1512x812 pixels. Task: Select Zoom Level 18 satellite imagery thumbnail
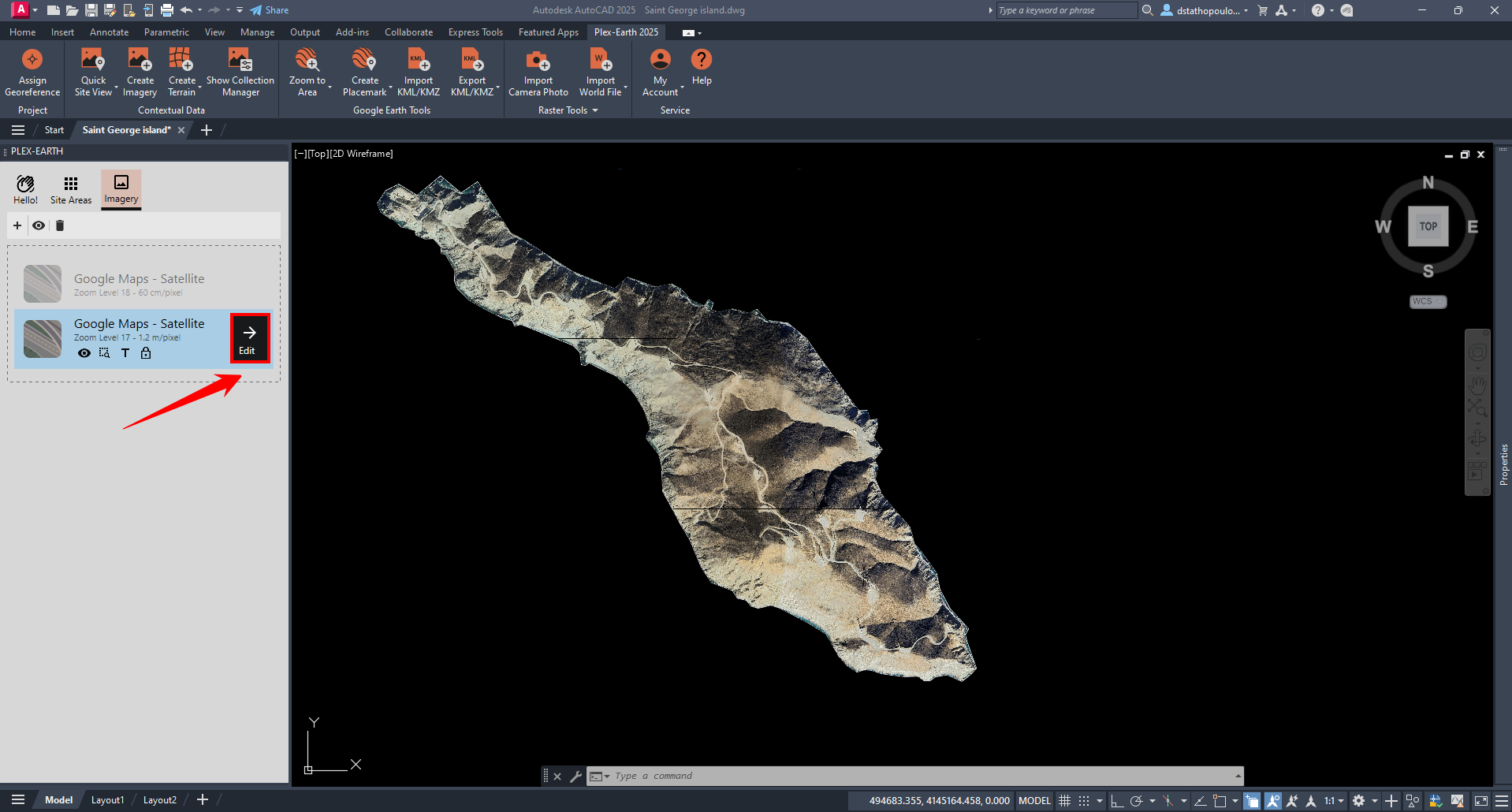(x=43, y=284)
